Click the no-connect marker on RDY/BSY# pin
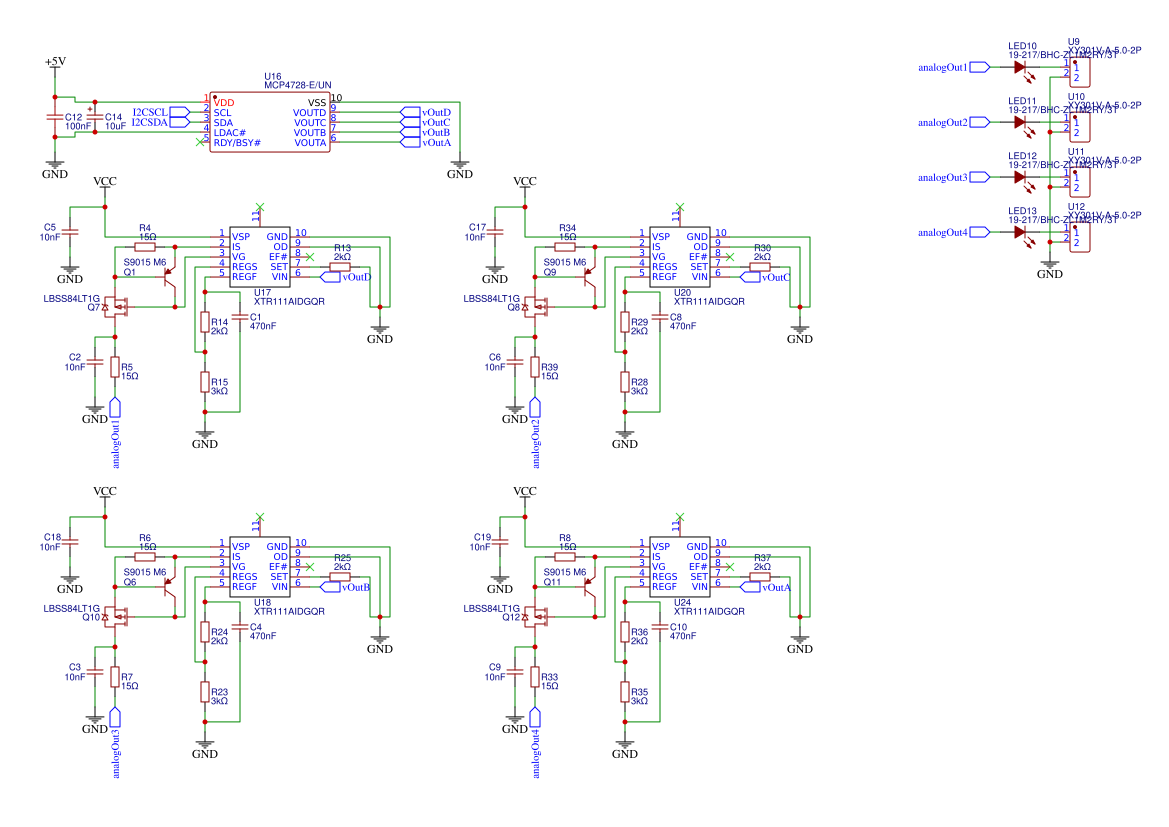 click(199, 143)
